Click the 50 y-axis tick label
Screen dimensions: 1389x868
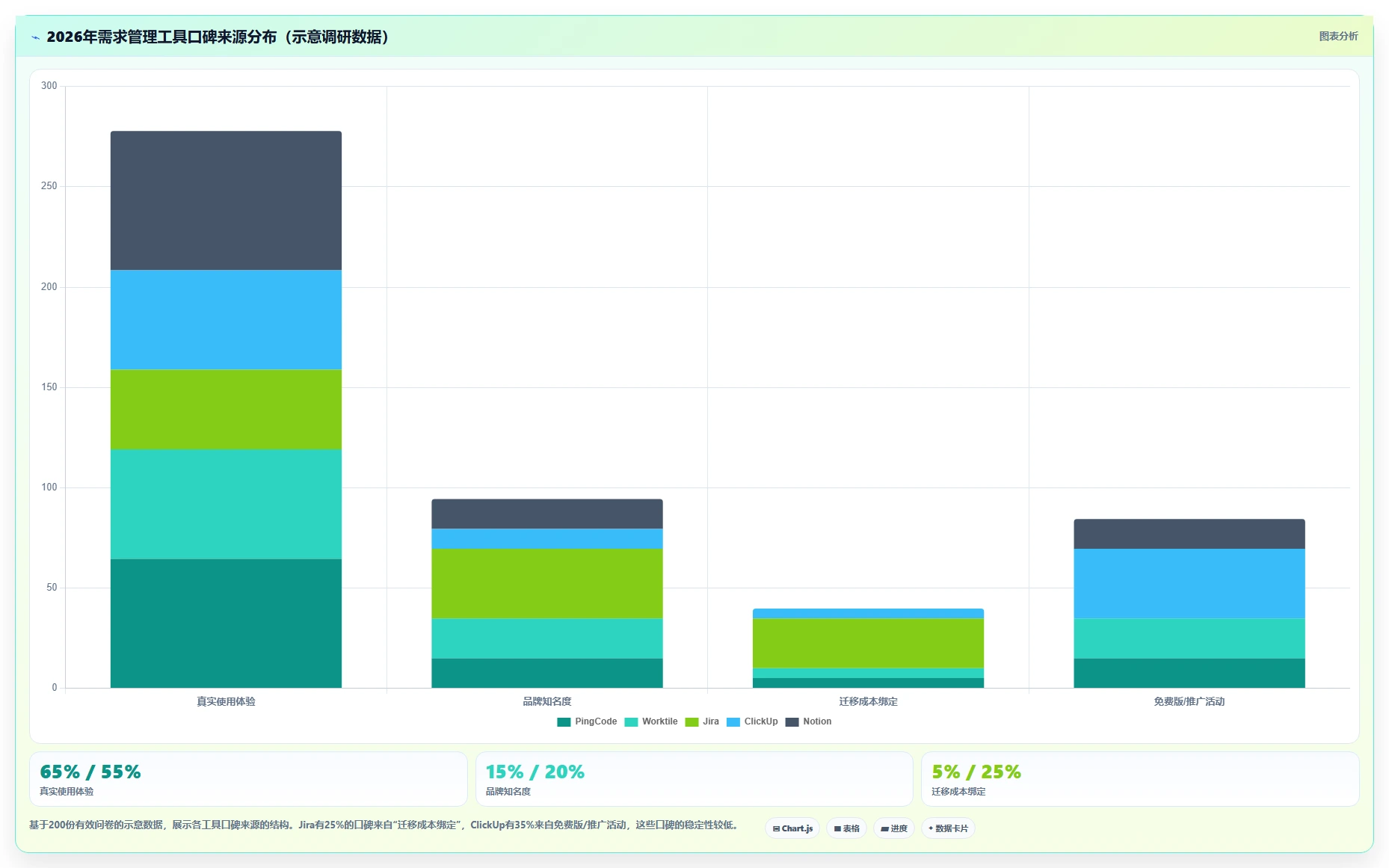(x=52, y=588)
